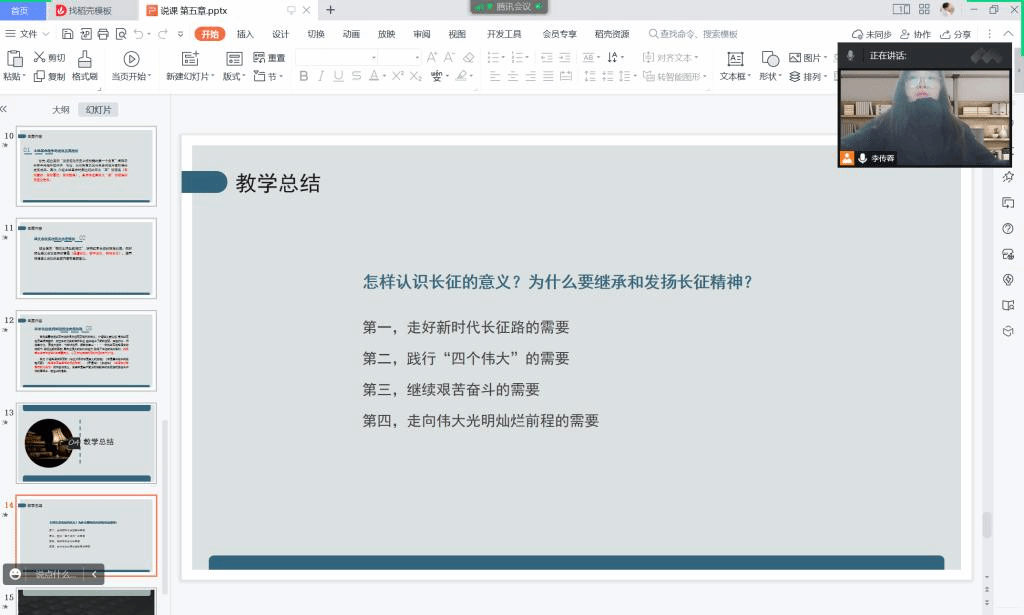Toggle bold formatting
This screenshot has width=1024, height=615.
click(x=304, y=77)
